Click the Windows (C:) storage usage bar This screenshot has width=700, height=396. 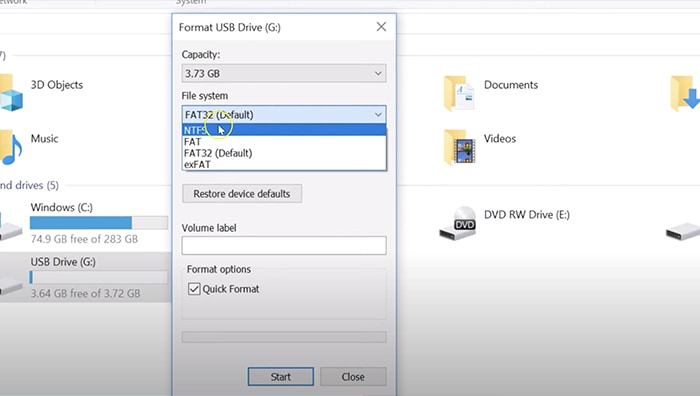pyautogui.click(x=99, y=222)
